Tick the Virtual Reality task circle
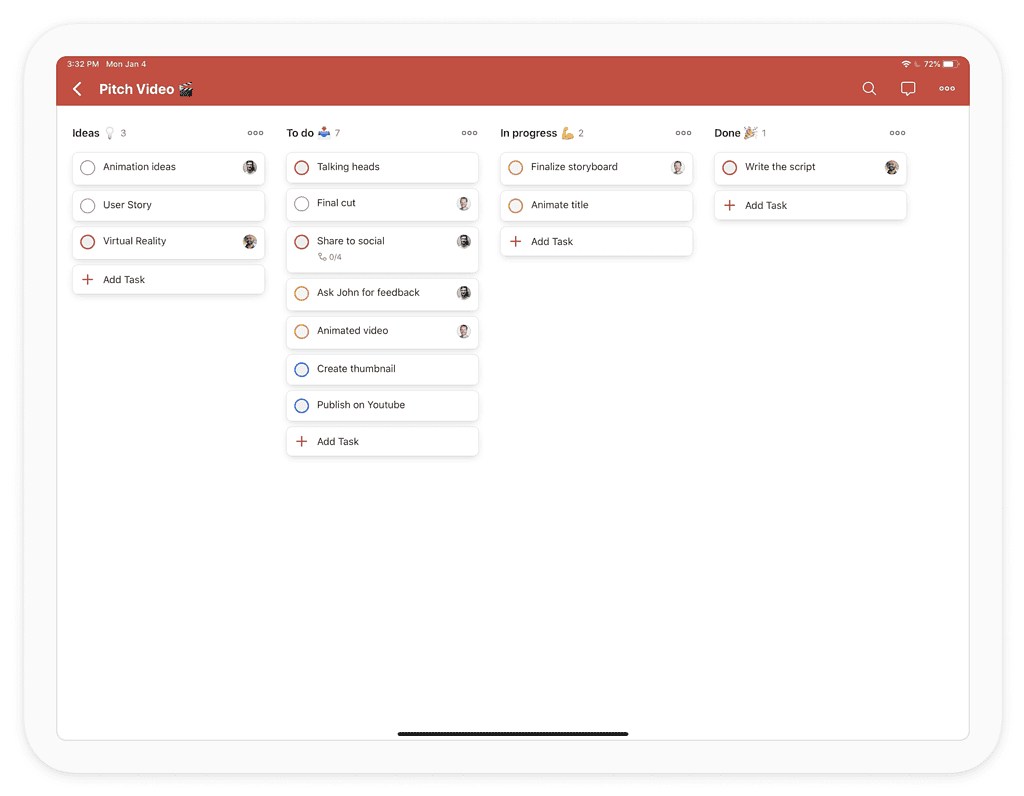Image resolution: width=1024 pixels, height=796 pixels. click(x=88, y=241)
